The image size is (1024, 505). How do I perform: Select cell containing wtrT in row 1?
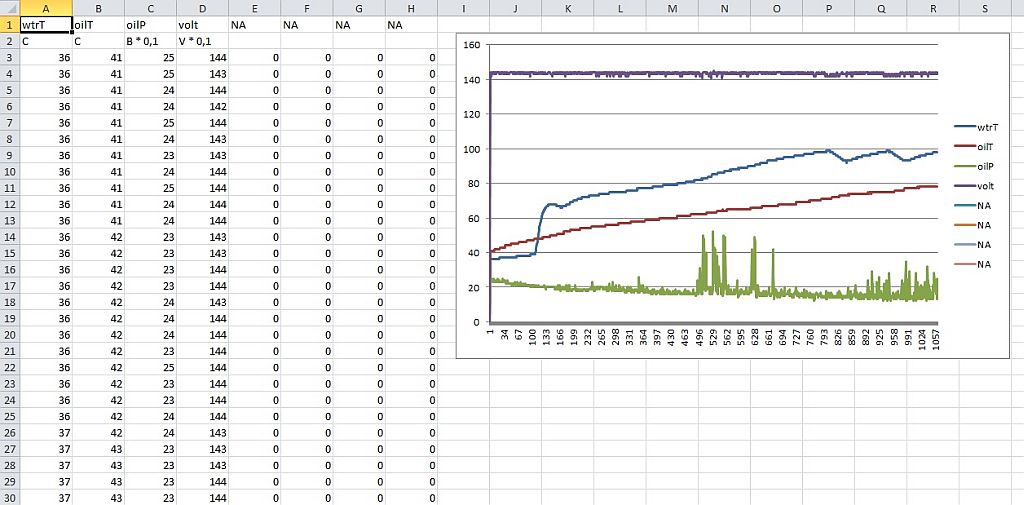click(46, 24)
